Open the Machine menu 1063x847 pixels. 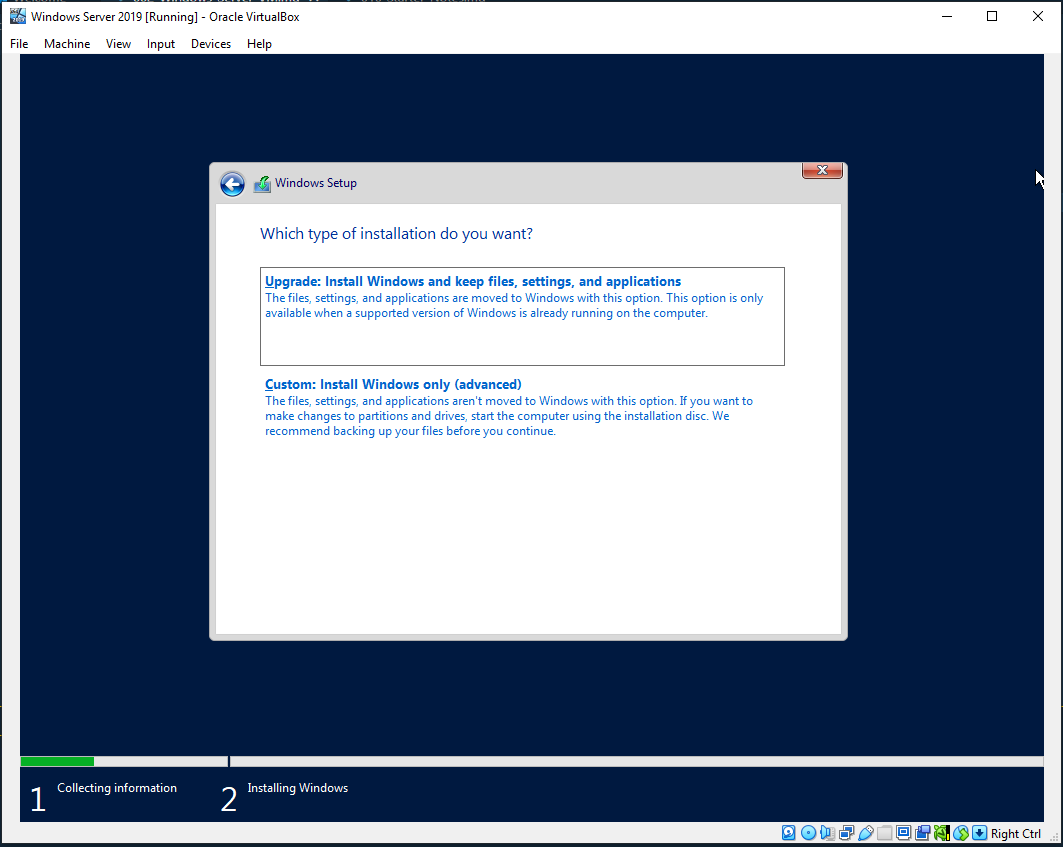67,43
